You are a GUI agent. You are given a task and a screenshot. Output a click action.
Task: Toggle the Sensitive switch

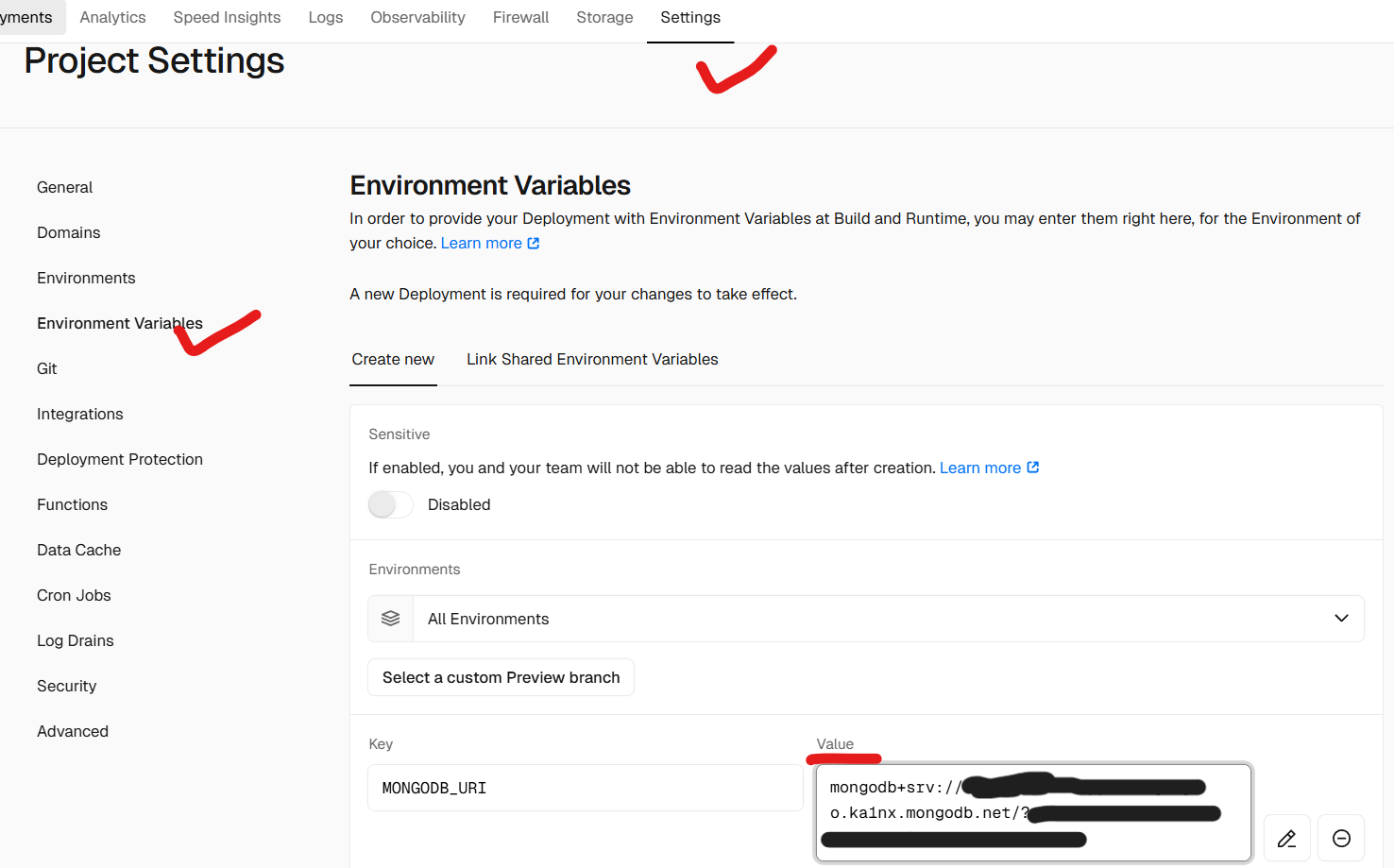tap(390, 504)
